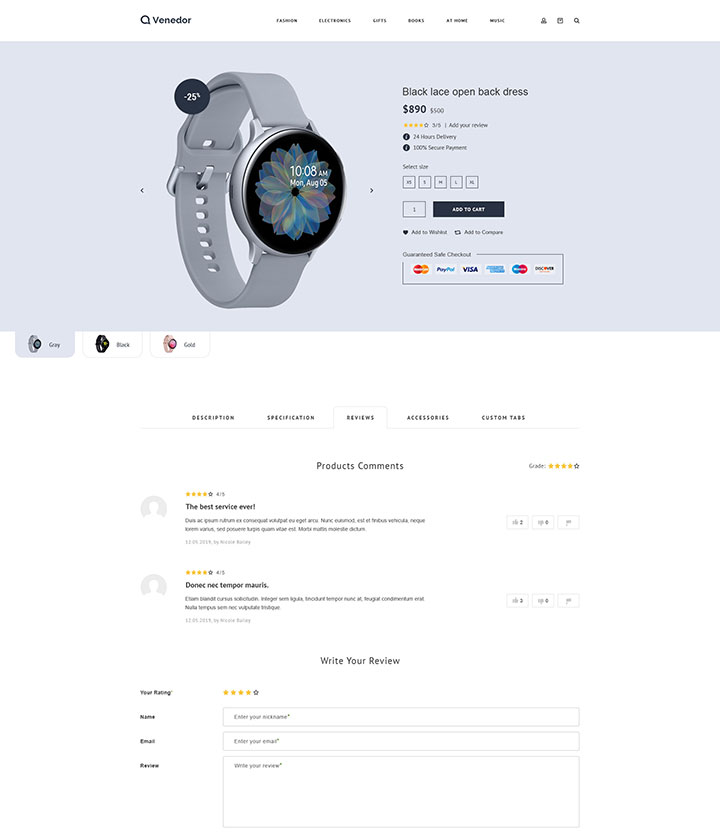Click Add to Wishlist link

(x=425, y=232)
